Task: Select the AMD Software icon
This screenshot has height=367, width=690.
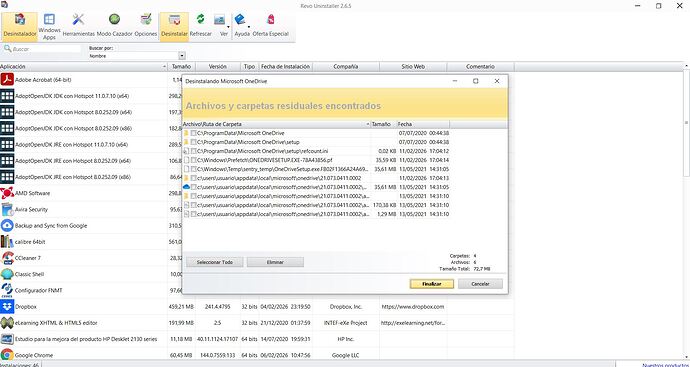Action: [x=7, y=193]
